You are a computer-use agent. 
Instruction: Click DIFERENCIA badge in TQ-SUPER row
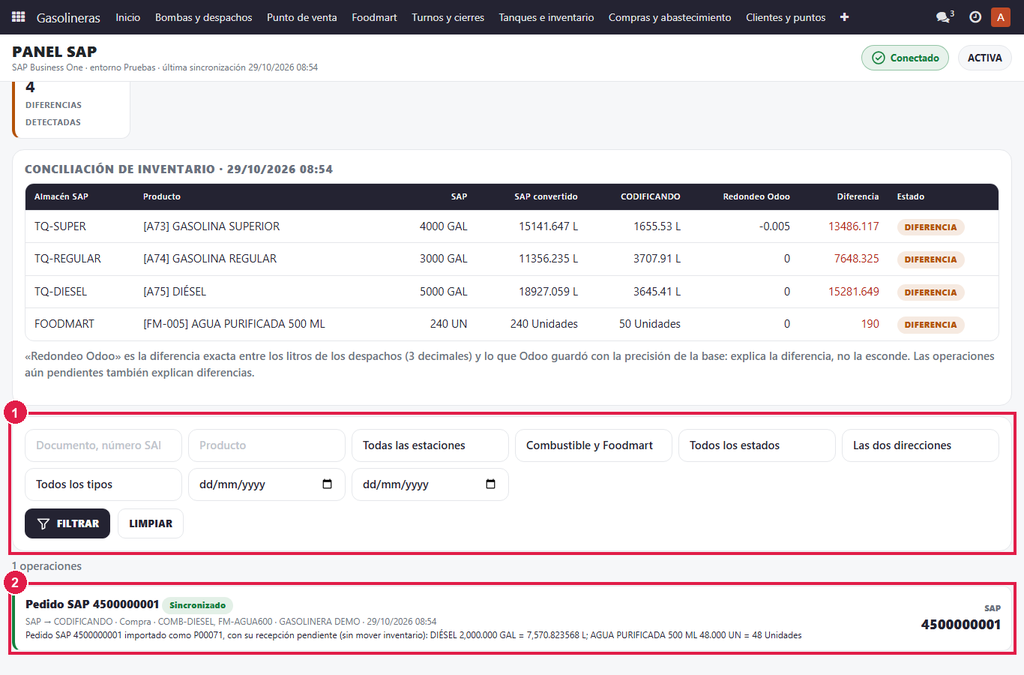click(930, 227)
